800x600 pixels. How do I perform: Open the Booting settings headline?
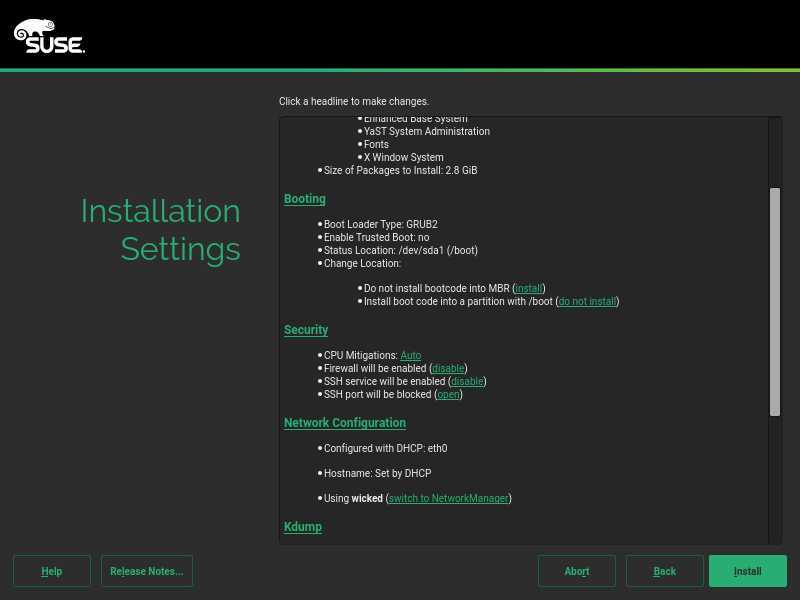pos(305,199)
